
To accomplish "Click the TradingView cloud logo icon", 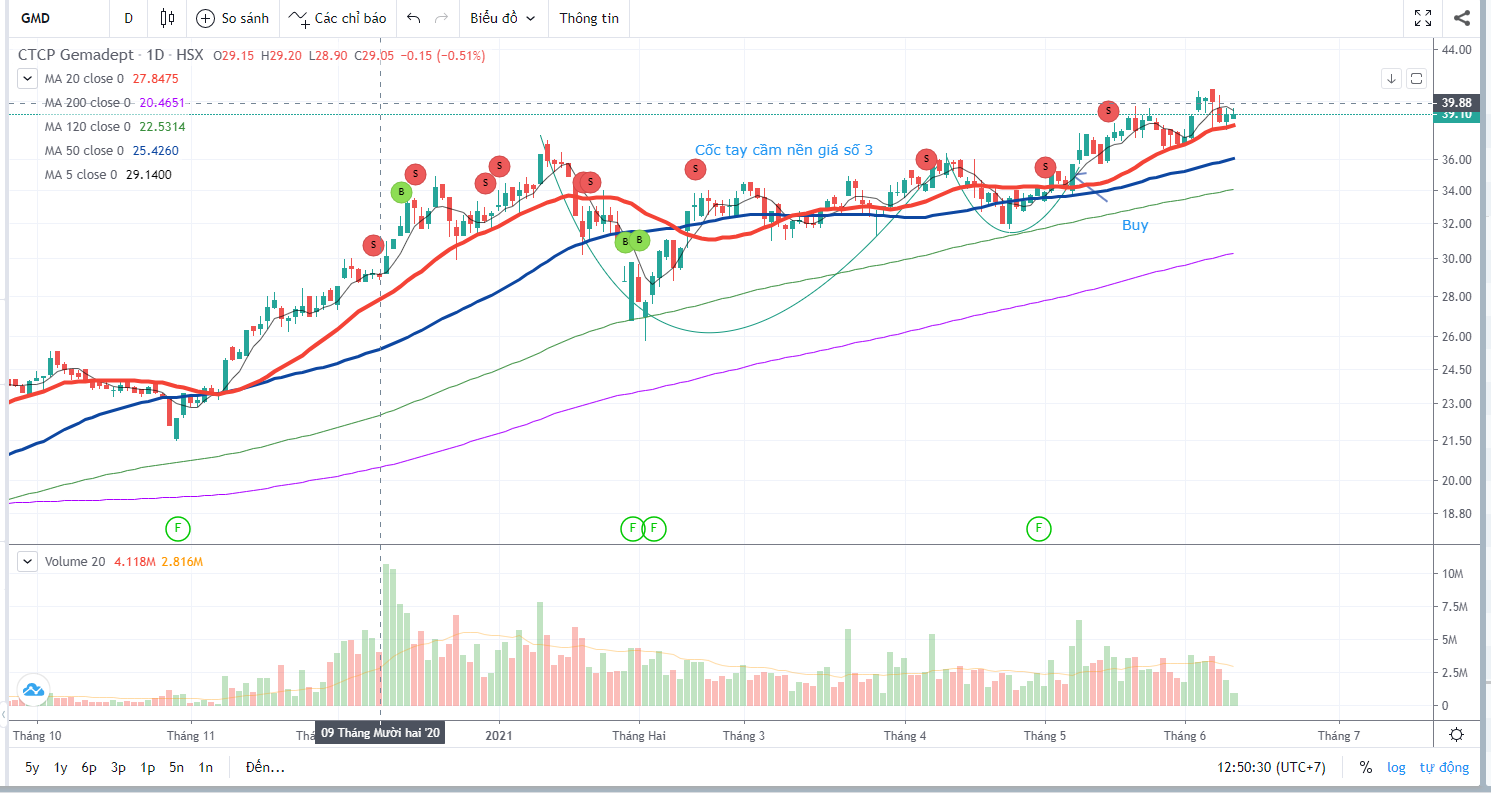I will (x=32, y=690).
